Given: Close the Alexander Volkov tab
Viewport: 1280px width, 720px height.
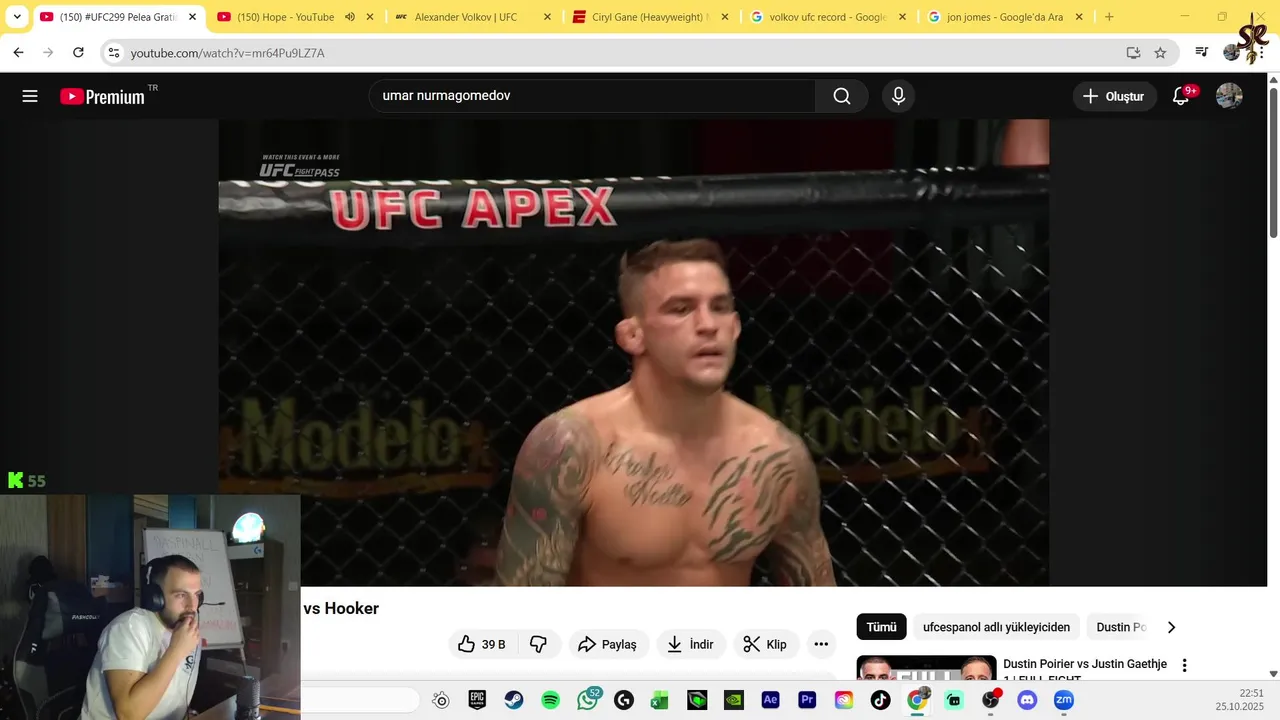Looking at the screenshot, I should 547,17.
